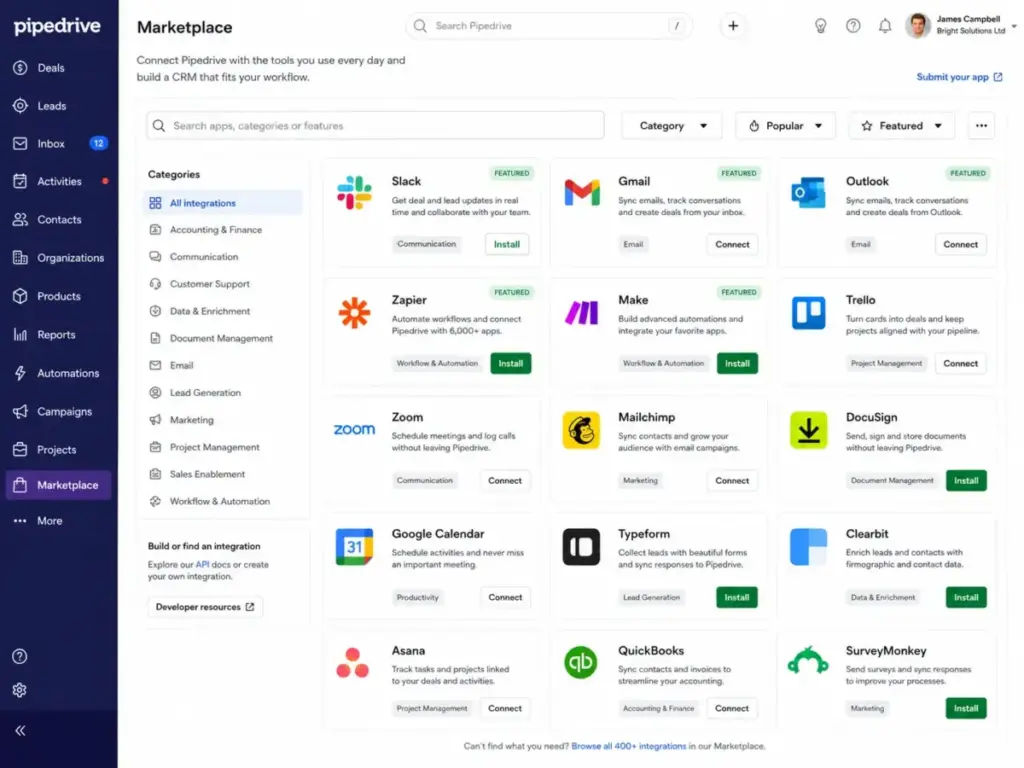Open James Campbell profile avatar
Screen dimensions: 1024x768
point(918,25)
